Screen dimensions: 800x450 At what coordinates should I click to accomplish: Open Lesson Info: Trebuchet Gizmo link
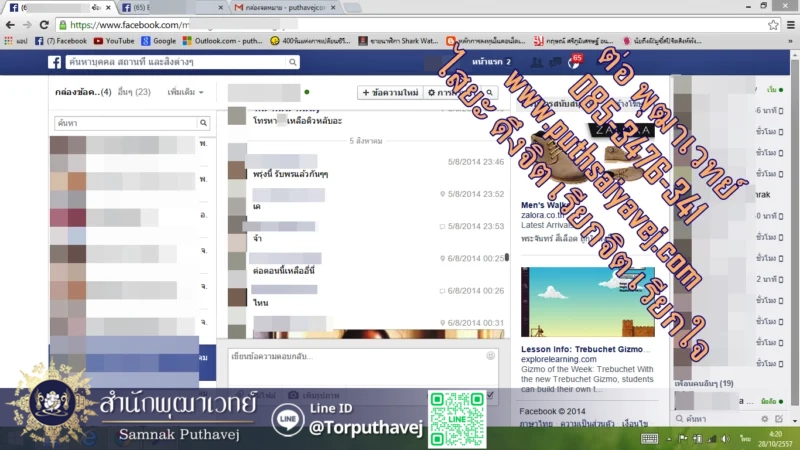[586, 349]
